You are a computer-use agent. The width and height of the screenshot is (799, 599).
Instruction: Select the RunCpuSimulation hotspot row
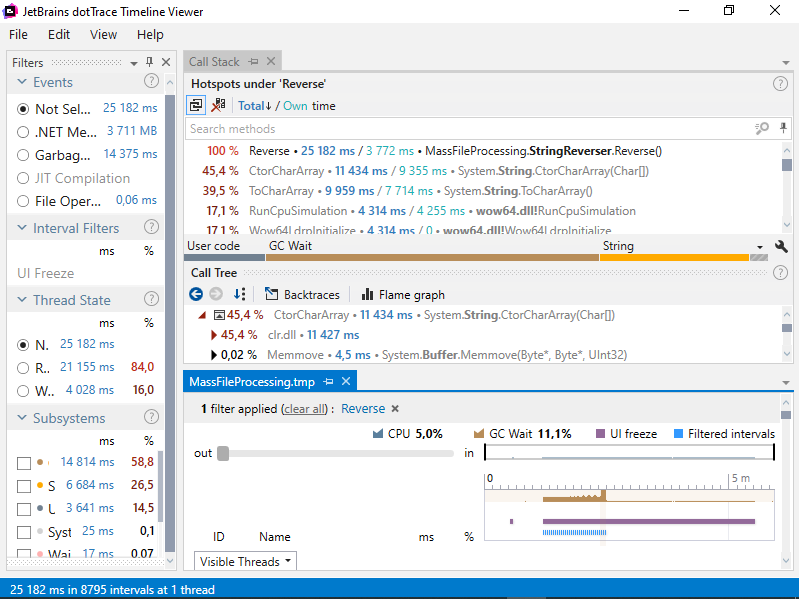click(484, 211)
